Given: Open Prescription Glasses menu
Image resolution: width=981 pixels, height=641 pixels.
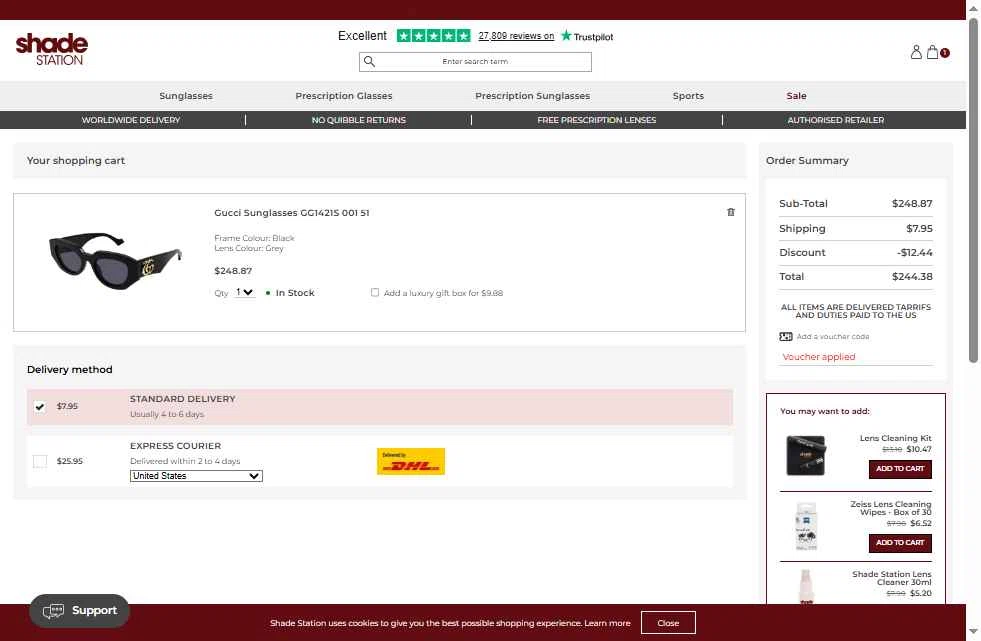Looking at the screenshot, I should click(343, 96).
